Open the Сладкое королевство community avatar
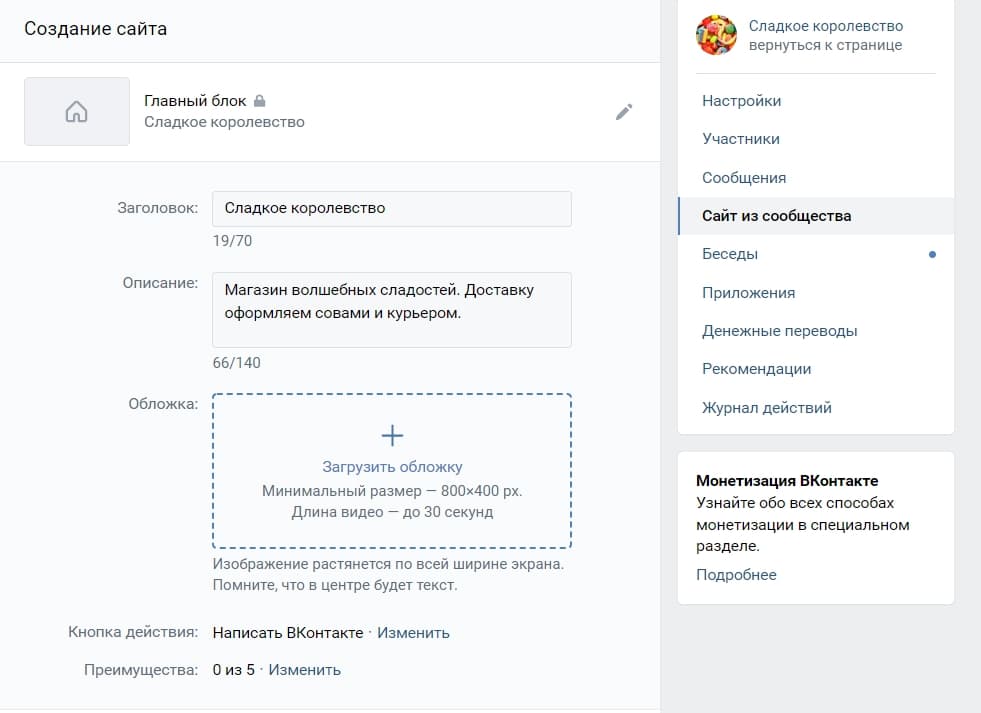981x713 pixels. 716,34
